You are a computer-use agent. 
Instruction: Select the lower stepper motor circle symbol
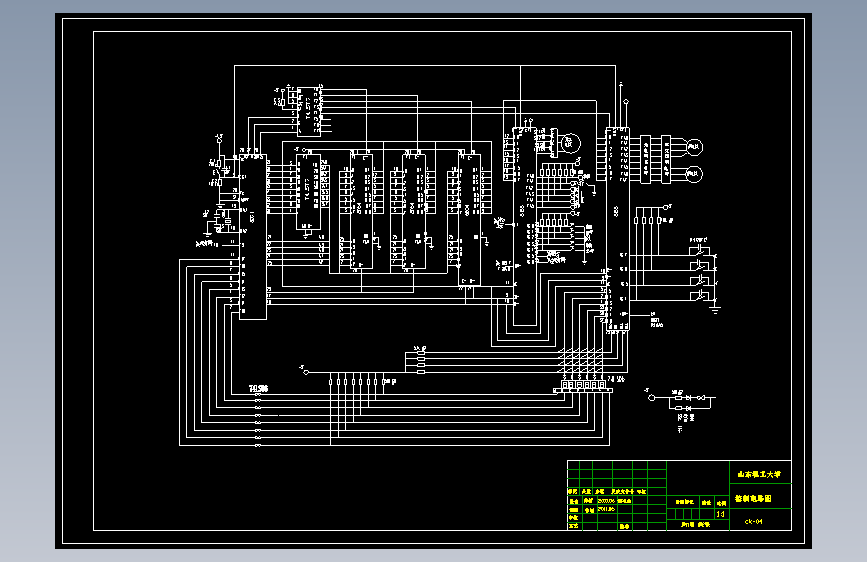694,174
